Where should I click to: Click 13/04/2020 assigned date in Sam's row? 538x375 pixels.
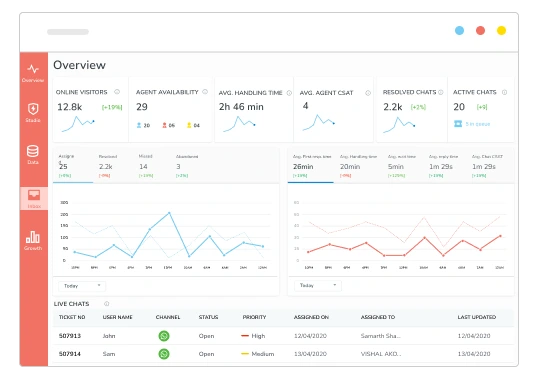point(310,354)
